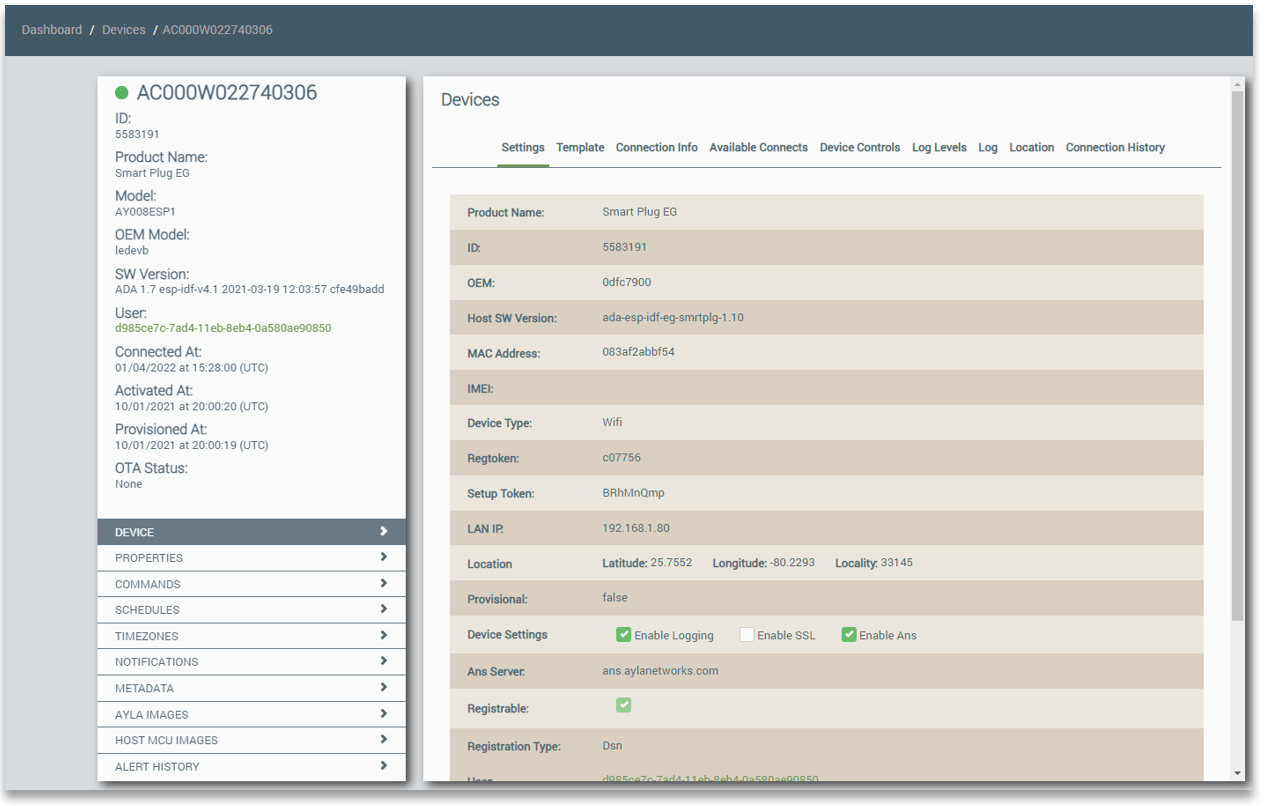Switch to Available Connects tab
The height and width of the screenshot is (806, 1267).
point(758,147)
